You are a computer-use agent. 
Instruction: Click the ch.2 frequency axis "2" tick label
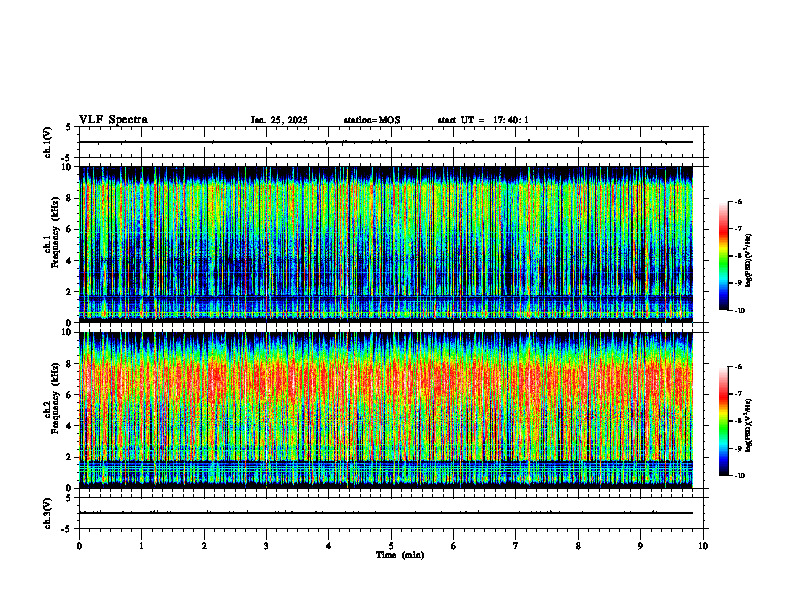[69, 457]
